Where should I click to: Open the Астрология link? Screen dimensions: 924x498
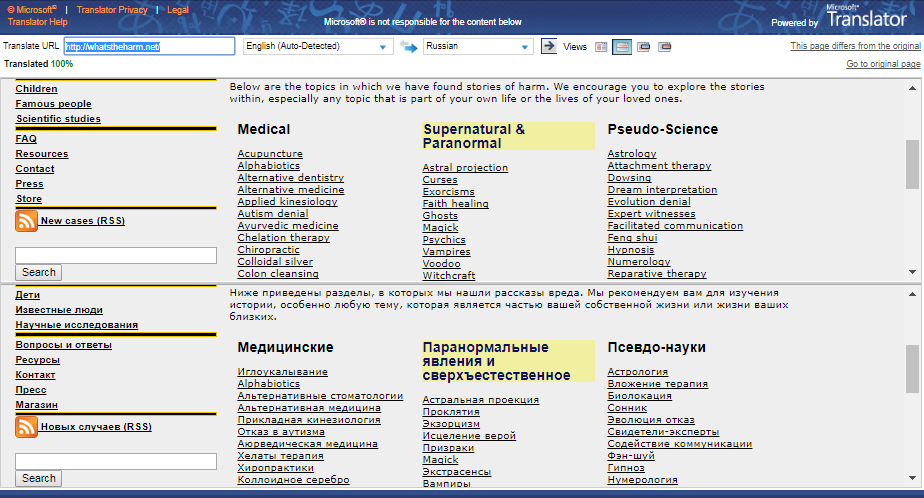pos(638,372)
